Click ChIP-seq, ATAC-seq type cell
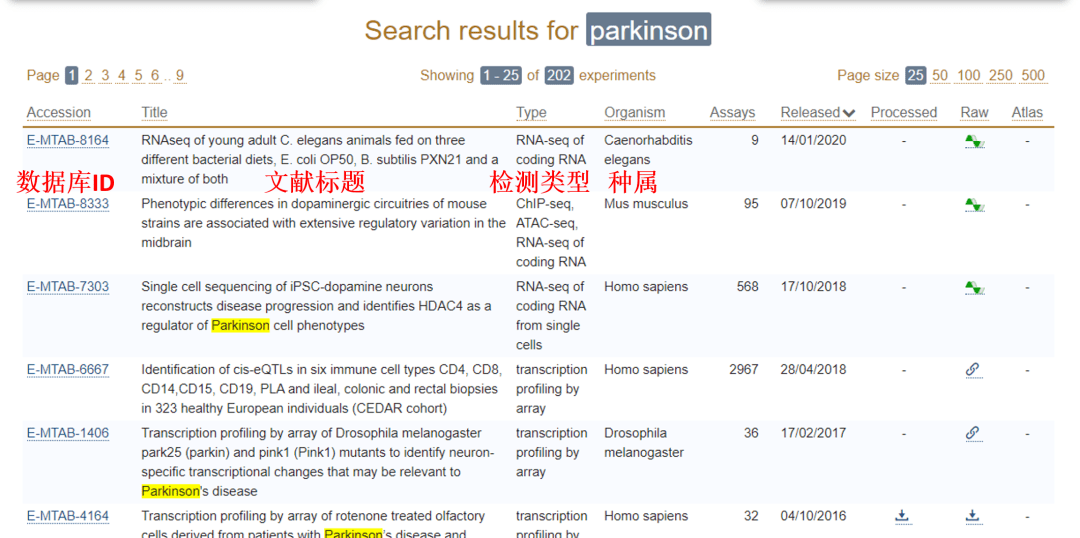Screen dimensions: 1080x538 (x=551, y=233)
